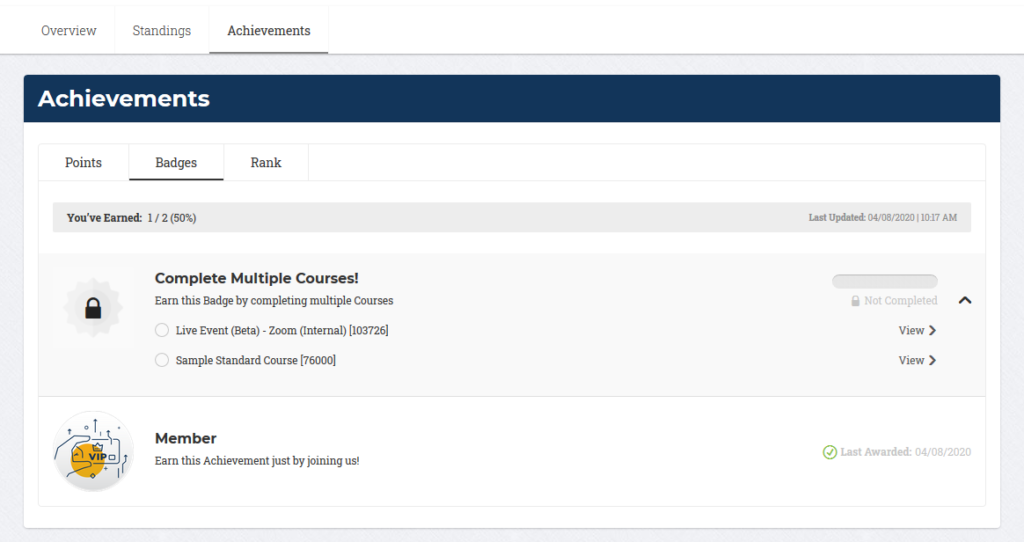Click the Sample Standard Course status circle

(162, 360)
